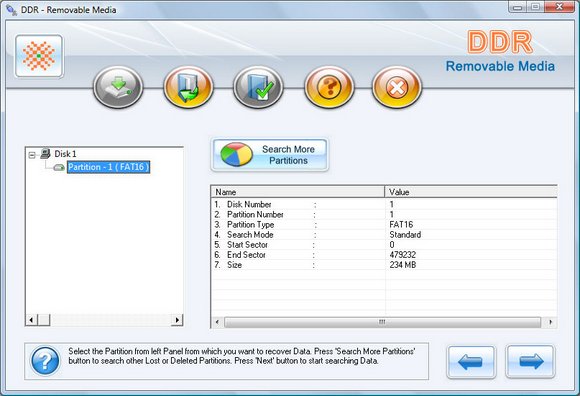Viewport: 580px width, 396px height.
Task: Click the drive download toolbar button
Action: coord(118,87)
